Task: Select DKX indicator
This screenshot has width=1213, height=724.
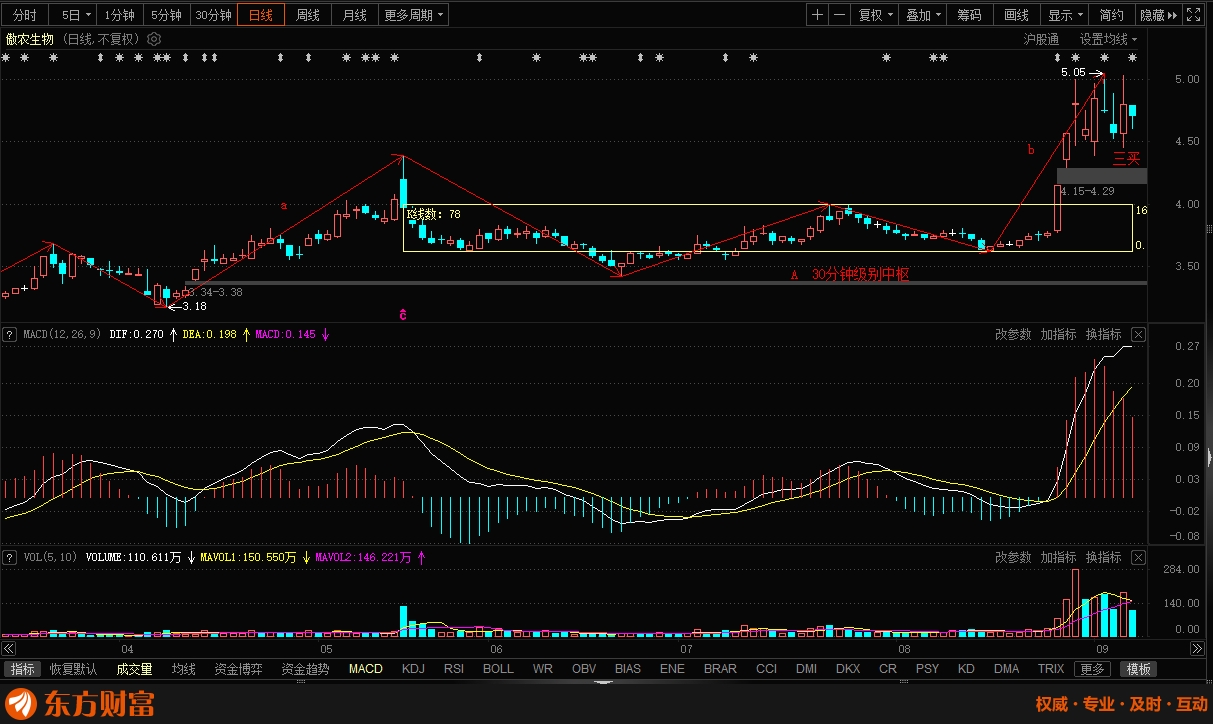Action: (x=847, y=669)
